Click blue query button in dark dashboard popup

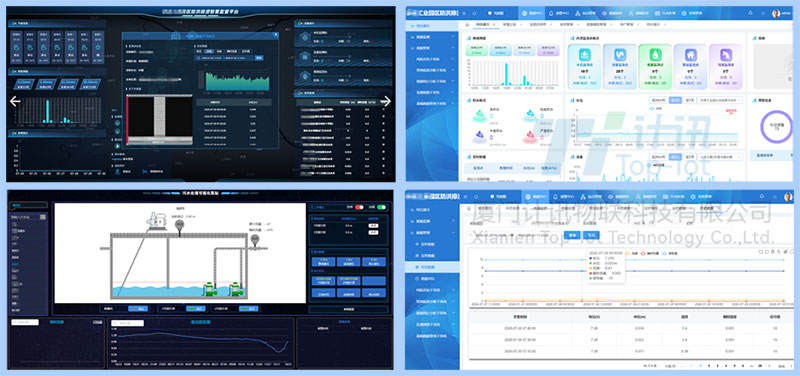pyautogui.click(x=259, y=58)
